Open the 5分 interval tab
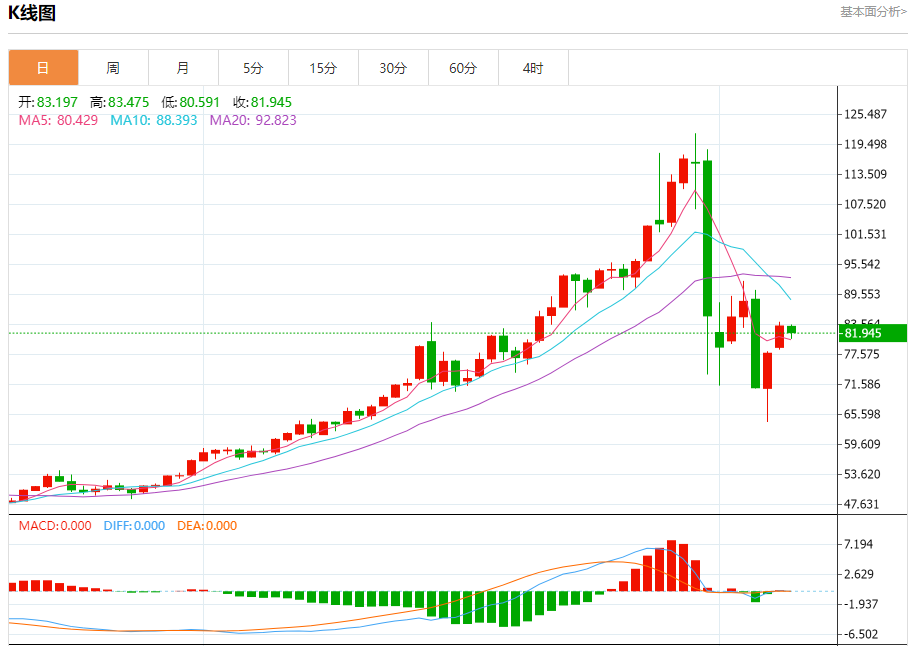911x646 pixels. pyautogui.click(x=253, y=68)
